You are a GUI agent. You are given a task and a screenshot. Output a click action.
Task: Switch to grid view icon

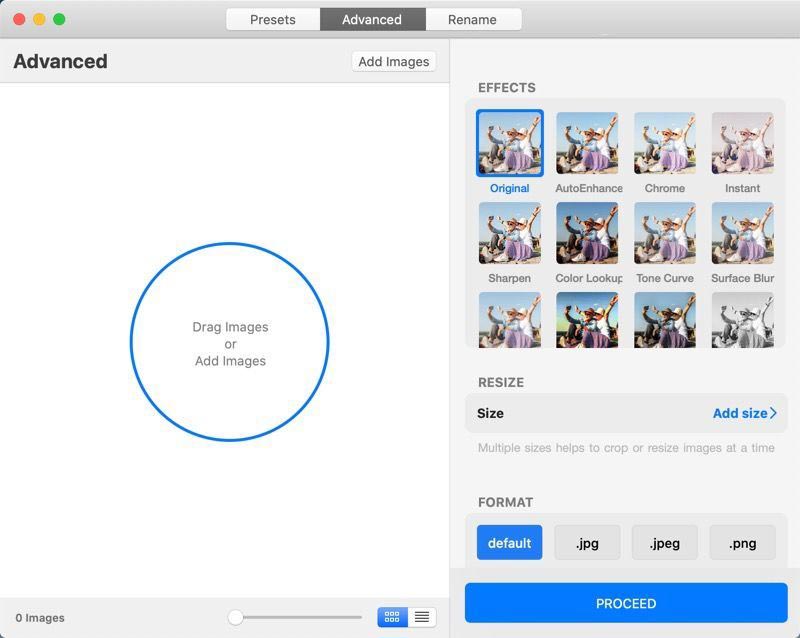coord(392,617)
